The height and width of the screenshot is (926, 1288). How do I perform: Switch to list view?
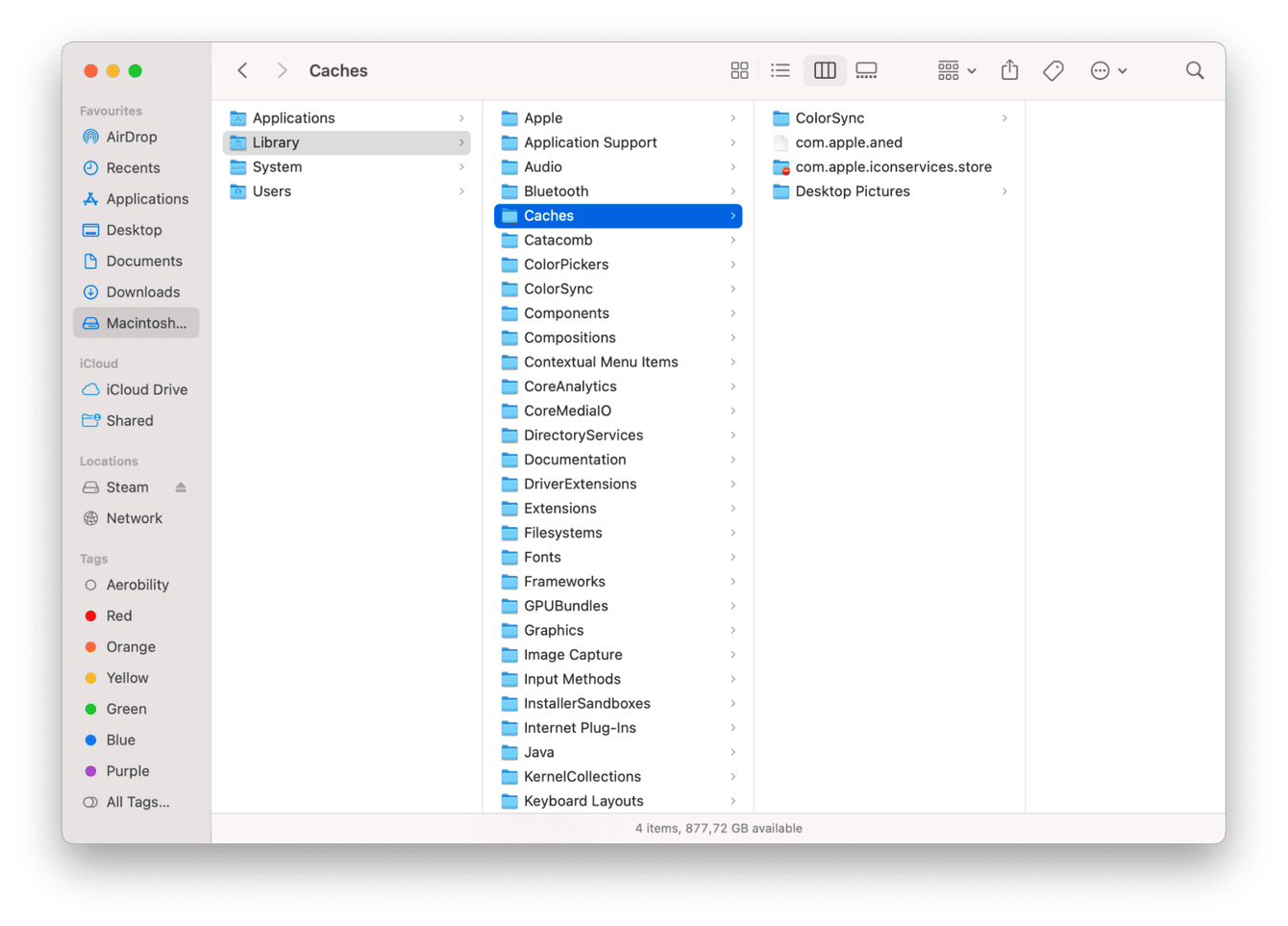click(x=780, y=70)
